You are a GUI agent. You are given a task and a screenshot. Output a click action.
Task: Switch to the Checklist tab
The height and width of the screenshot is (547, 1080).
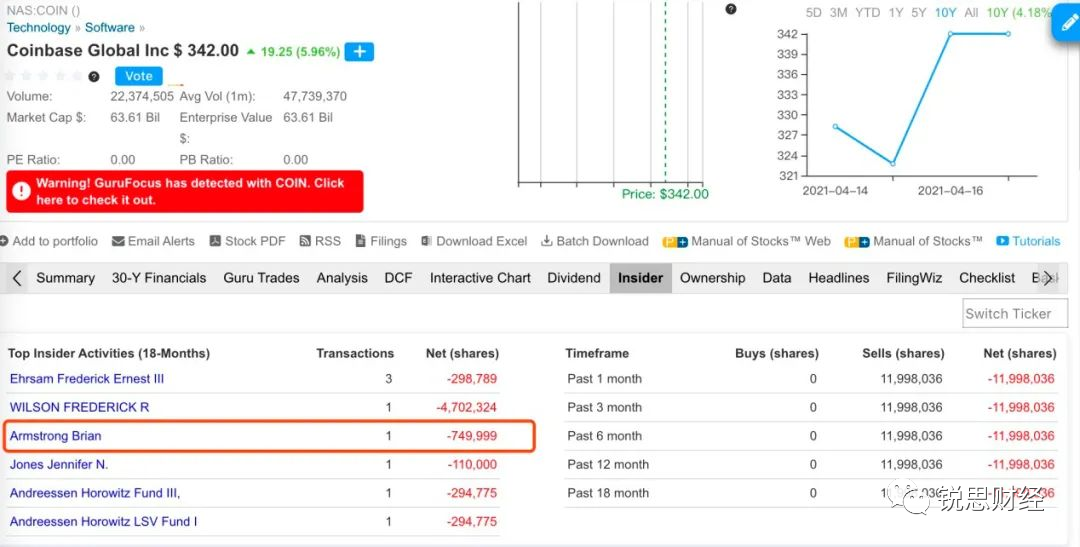click(987, 278)
